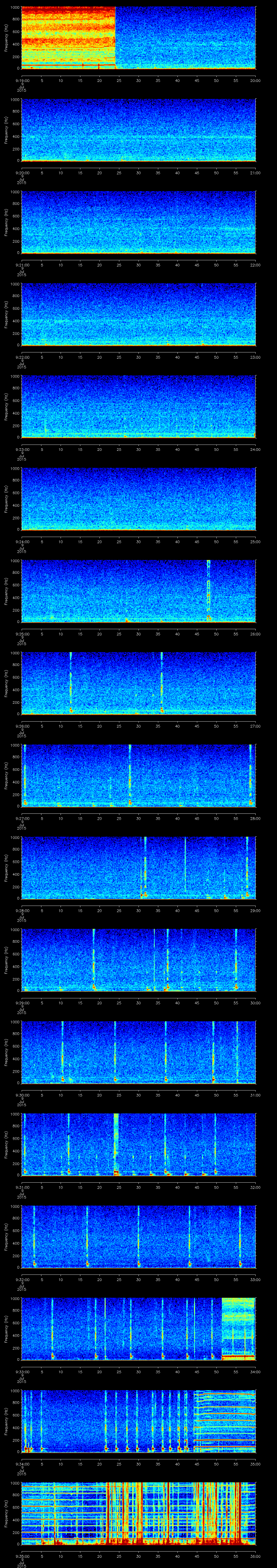Click the 22:00 end time label
This screenshot has width=277, height=1568.
(255, 265)
